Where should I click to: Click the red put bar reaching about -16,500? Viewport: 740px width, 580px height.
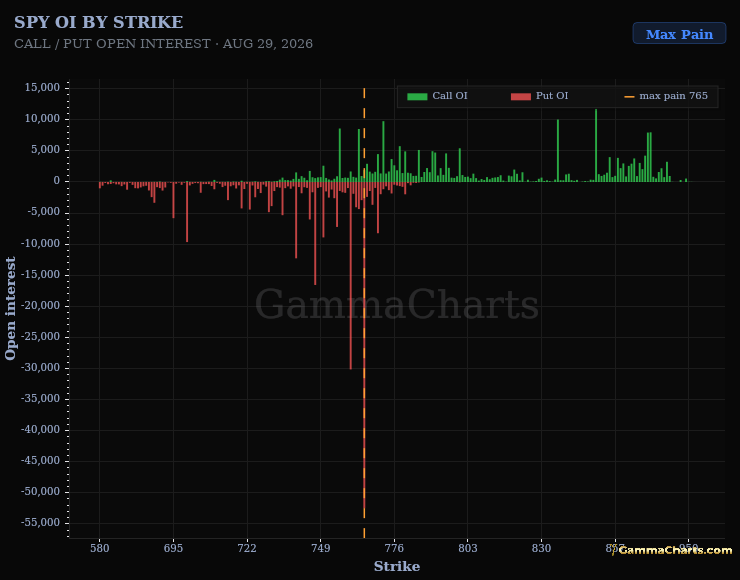315,233
